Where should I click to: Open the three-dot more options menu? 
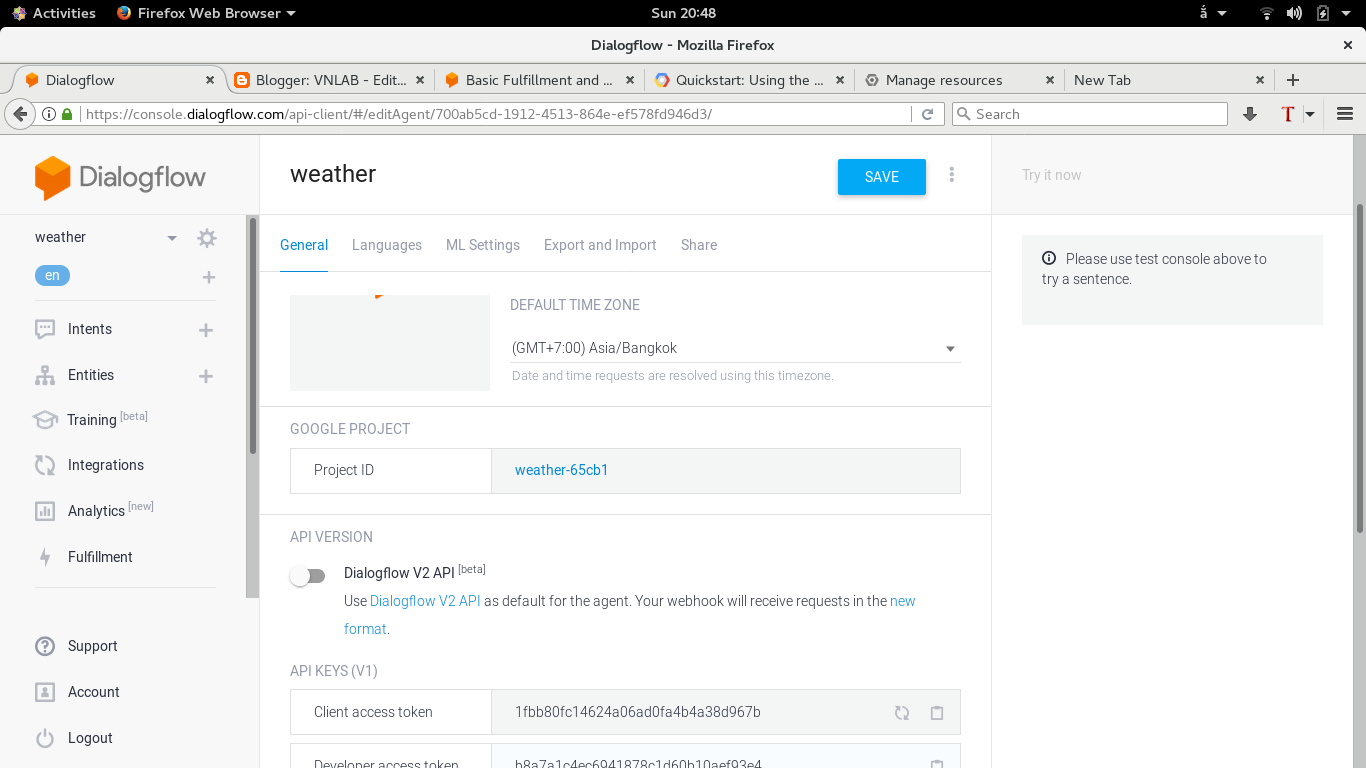(951, 175)
